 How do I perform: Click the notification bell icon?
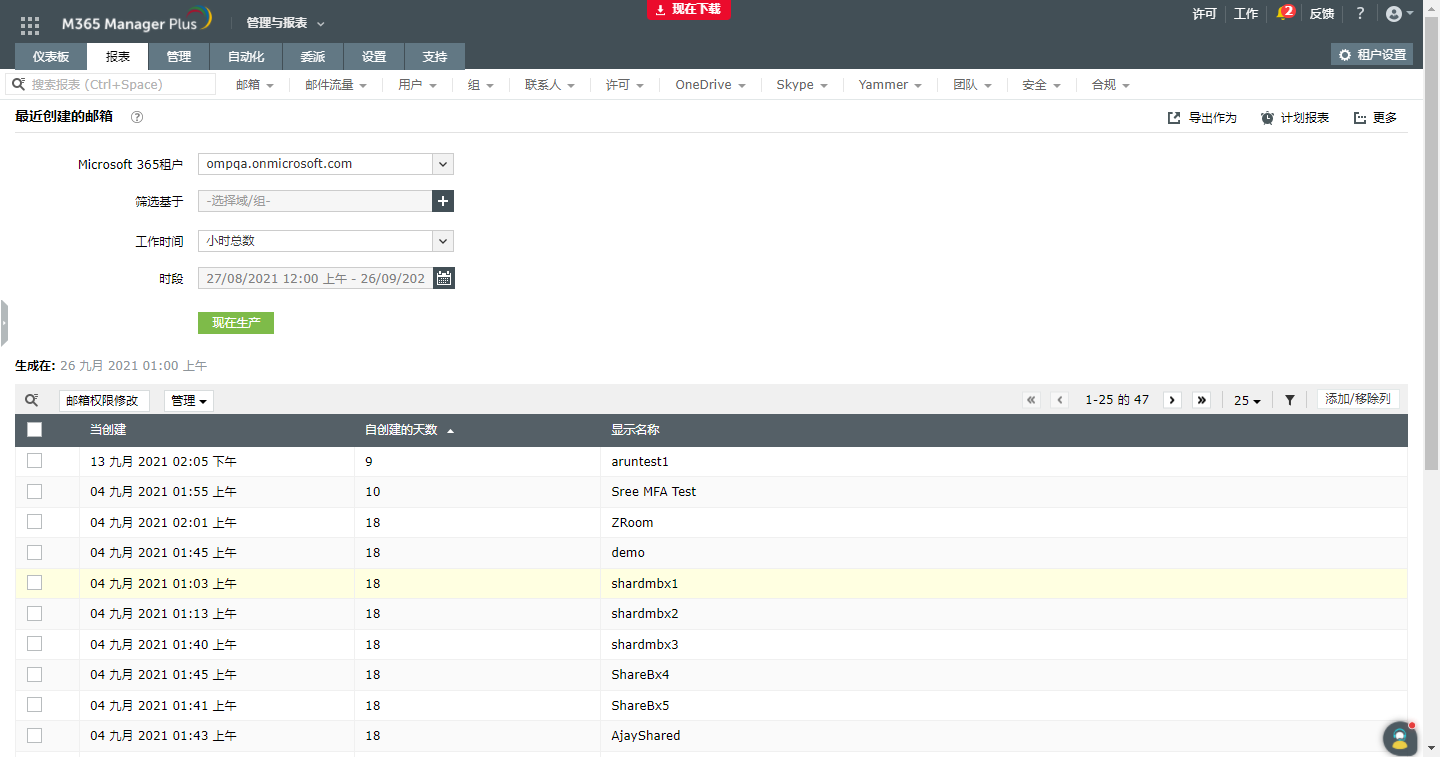(x=1285, y=14)
